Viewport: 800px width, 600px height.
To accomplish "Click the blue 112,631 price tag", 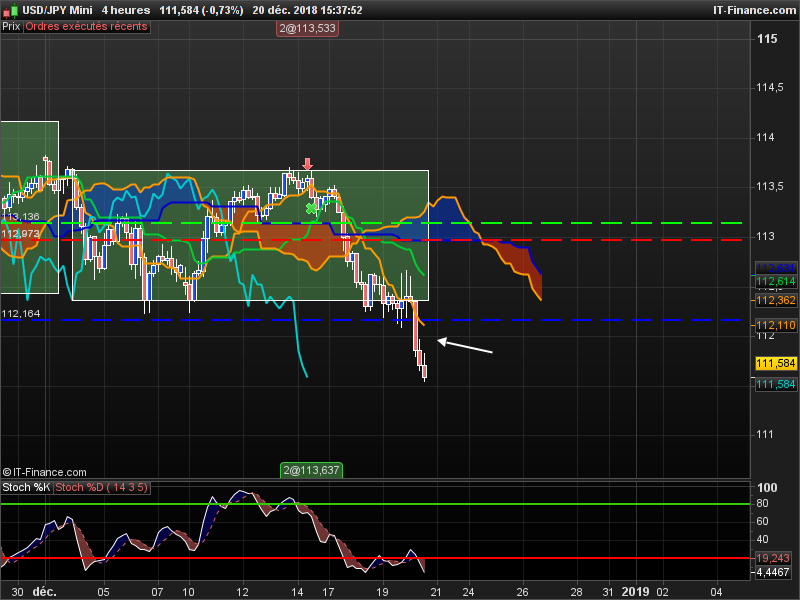I will tap(776, 268).
